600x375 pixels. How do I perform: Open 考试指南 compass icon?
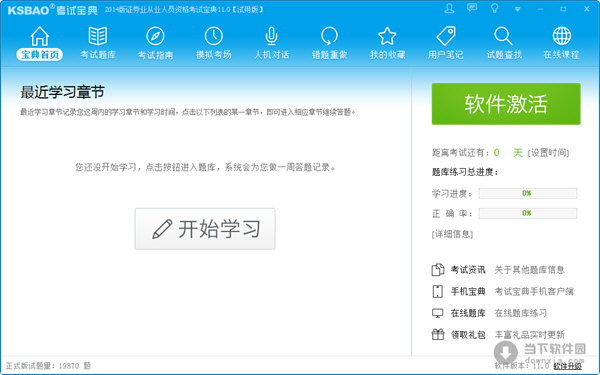click(x=155, y=36)
